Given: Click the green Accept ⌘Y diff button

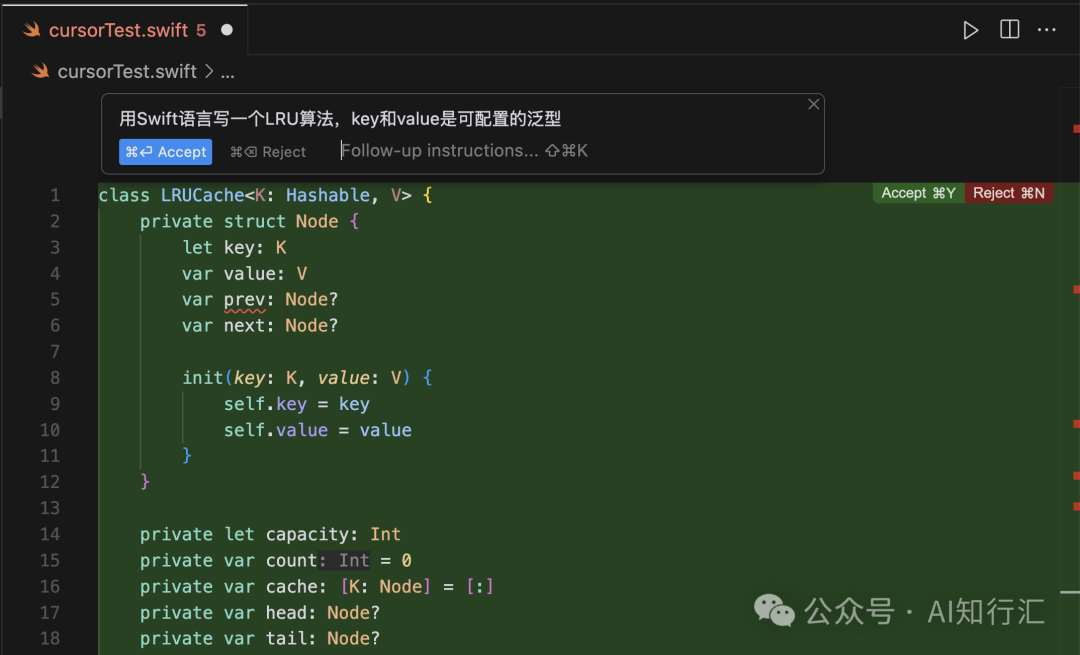Looking at the screenshot, I should (x=917, y=192).
